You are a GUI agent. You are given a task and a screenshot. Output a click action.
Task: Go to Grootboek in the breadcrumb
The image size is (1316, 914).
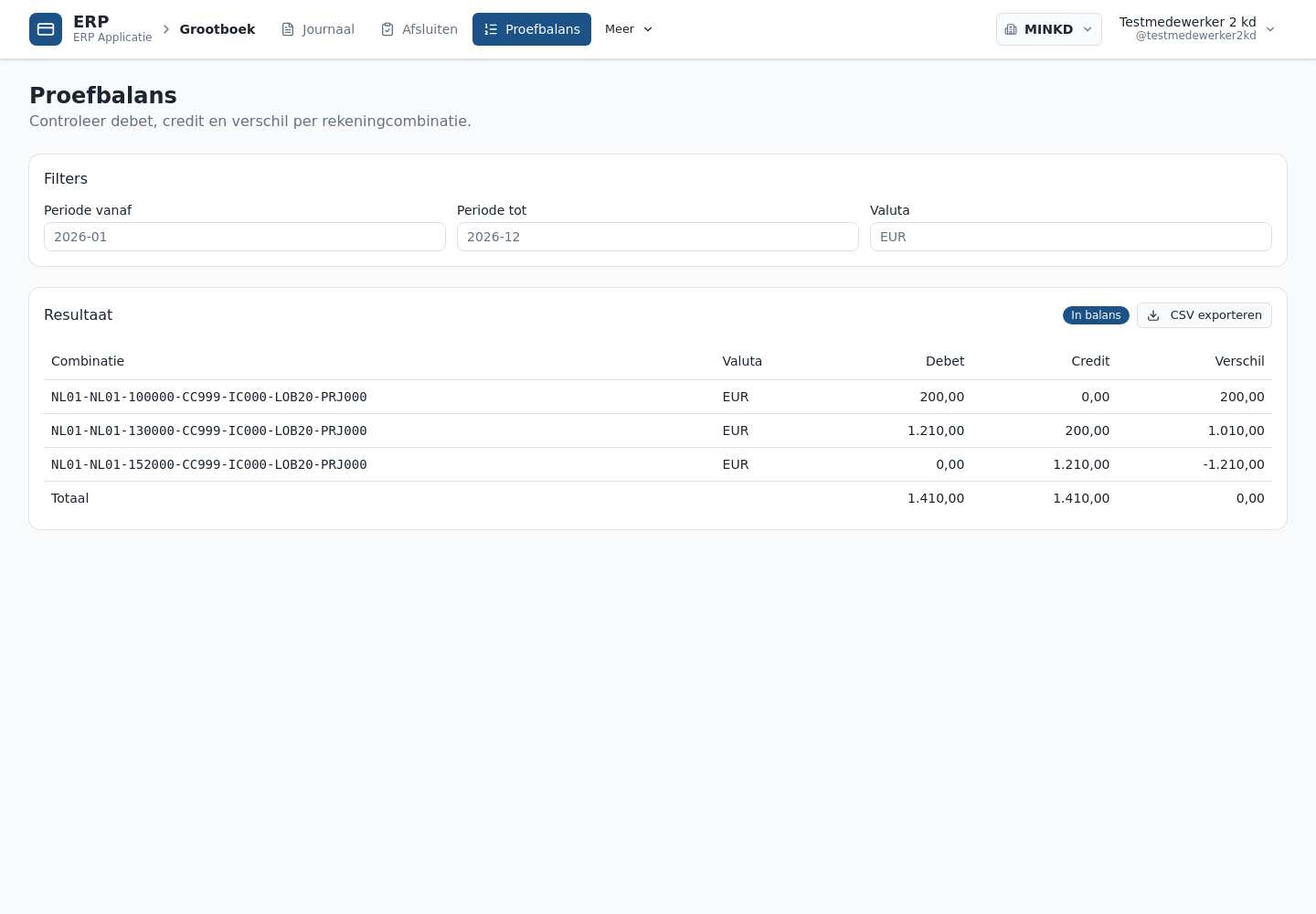(x=218, y=29)
